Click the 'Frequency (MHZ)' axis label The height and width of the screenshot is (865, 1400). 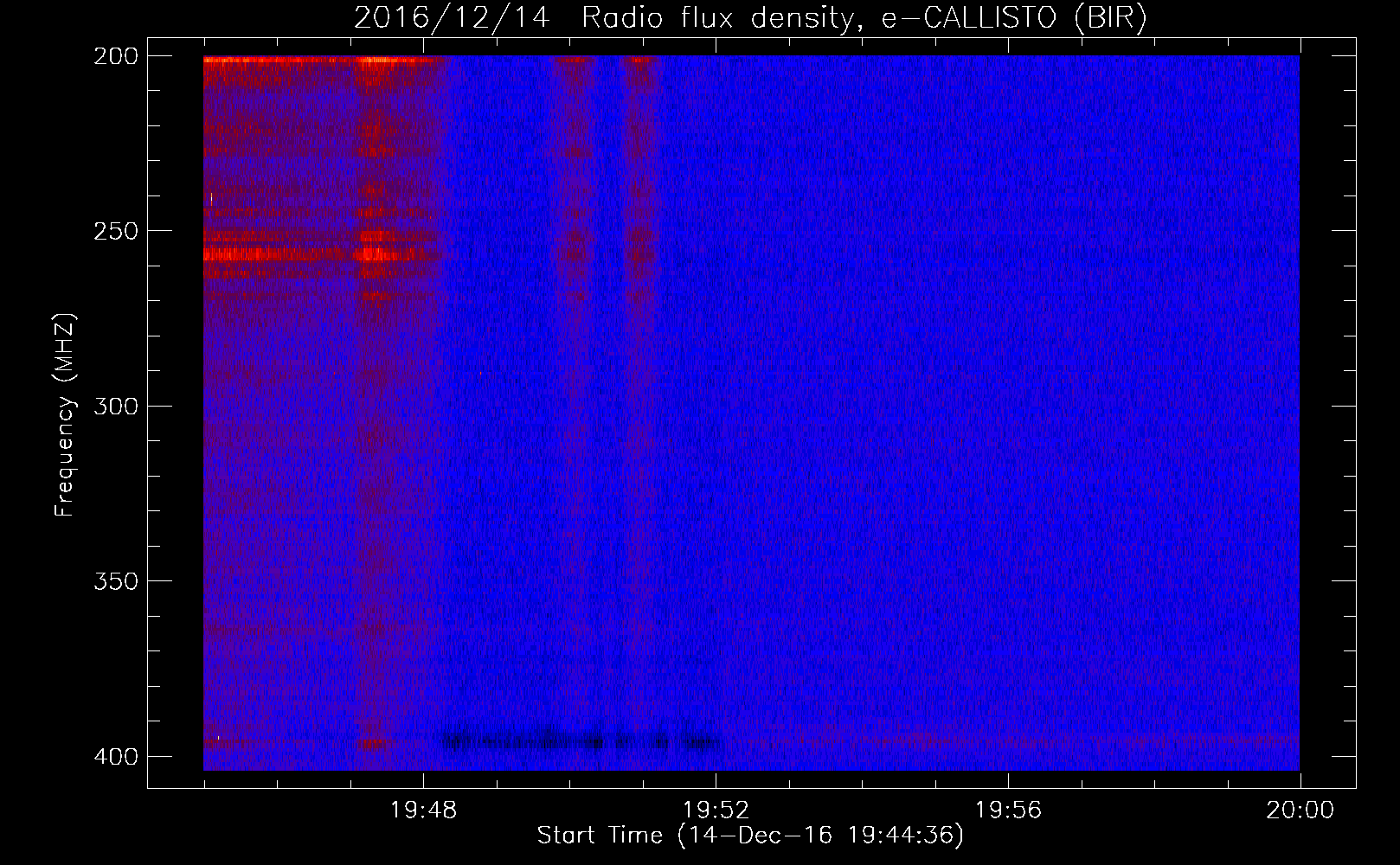click(x=65, y=415)
